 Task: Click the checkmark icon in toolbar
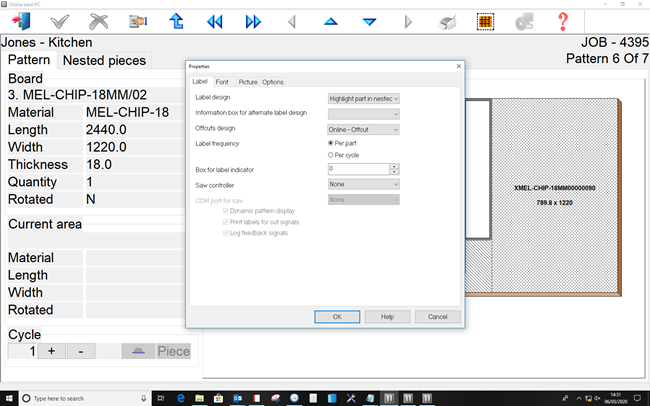tap(60, 21)
